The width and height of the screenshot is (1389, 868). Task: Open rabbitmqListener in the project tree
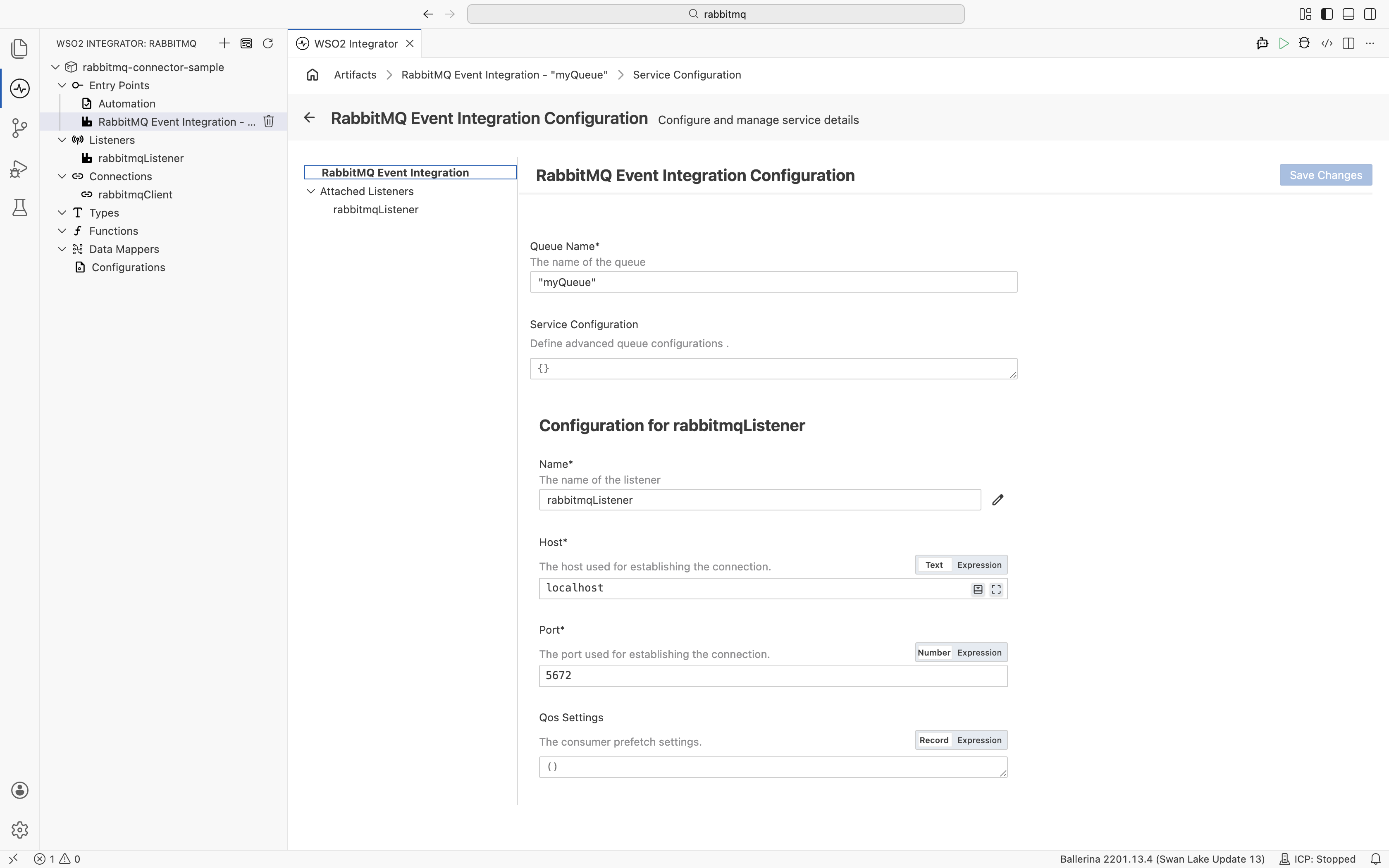pos(141,158)
